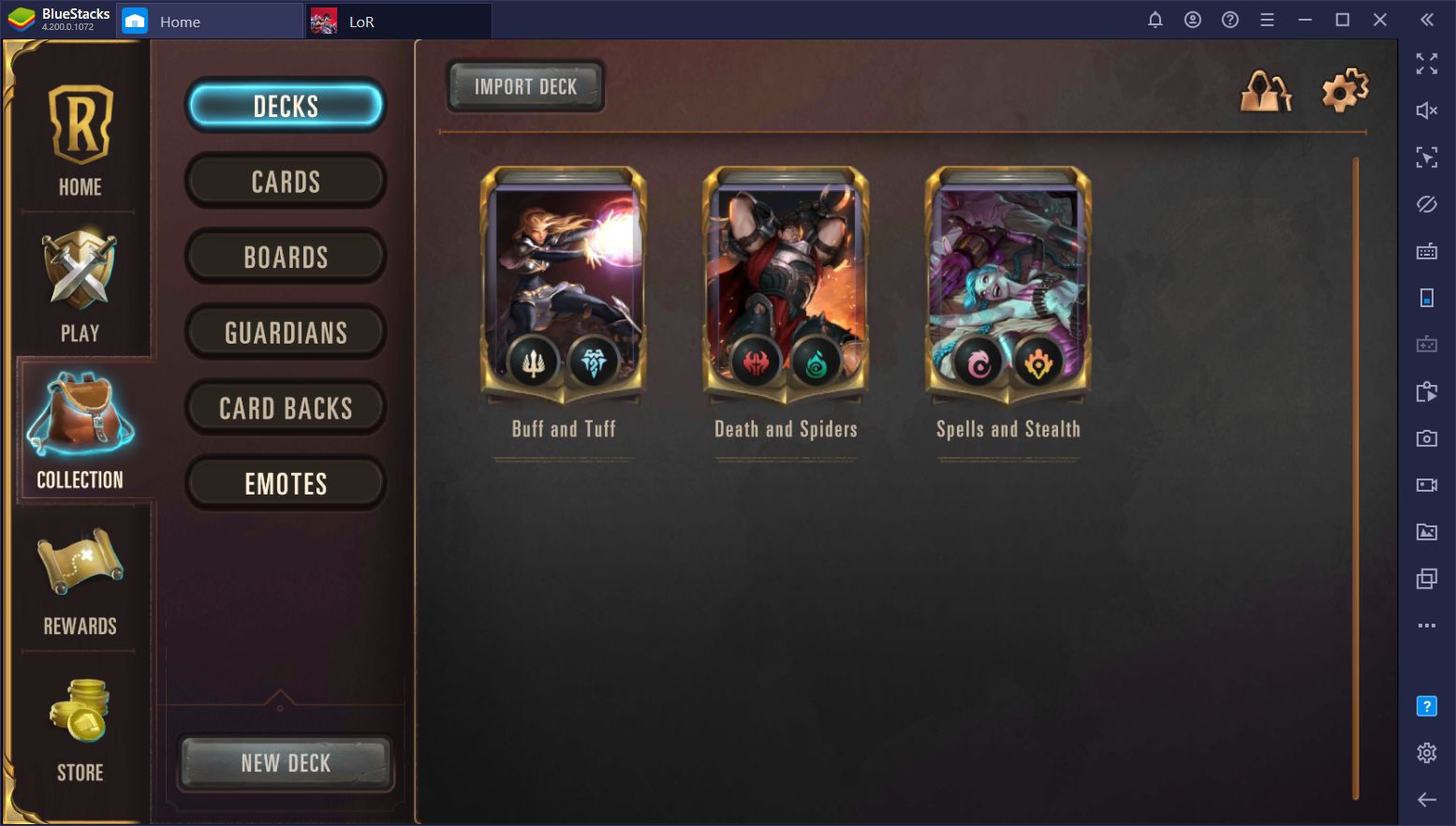Open the Death and Spiders deck
This screenshot has width=1456, height=826.
pyautogui.click(x=786, y=304)
